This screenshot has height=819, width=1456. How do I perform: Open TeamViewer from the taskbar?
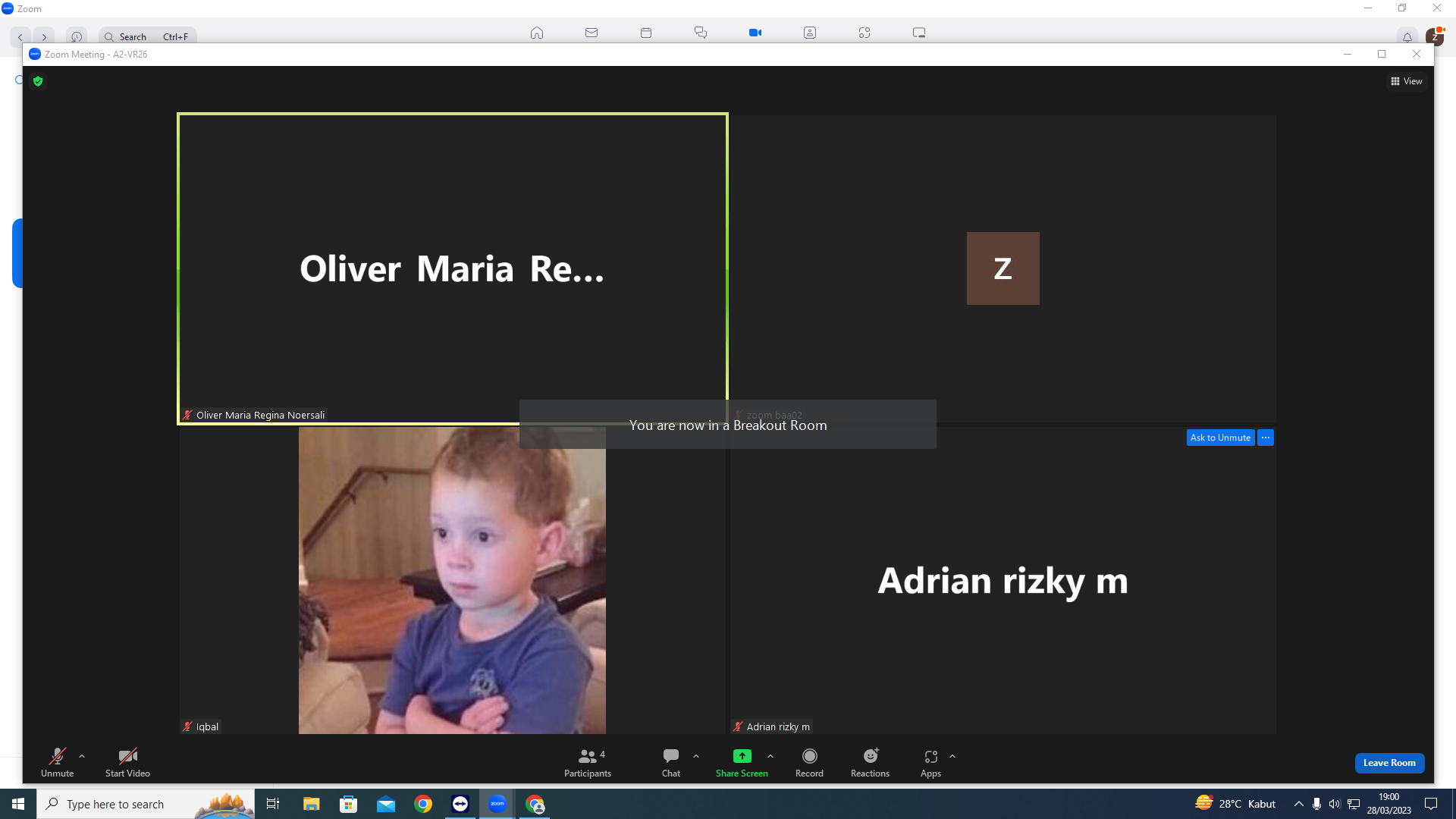click(x=460, y=804)
